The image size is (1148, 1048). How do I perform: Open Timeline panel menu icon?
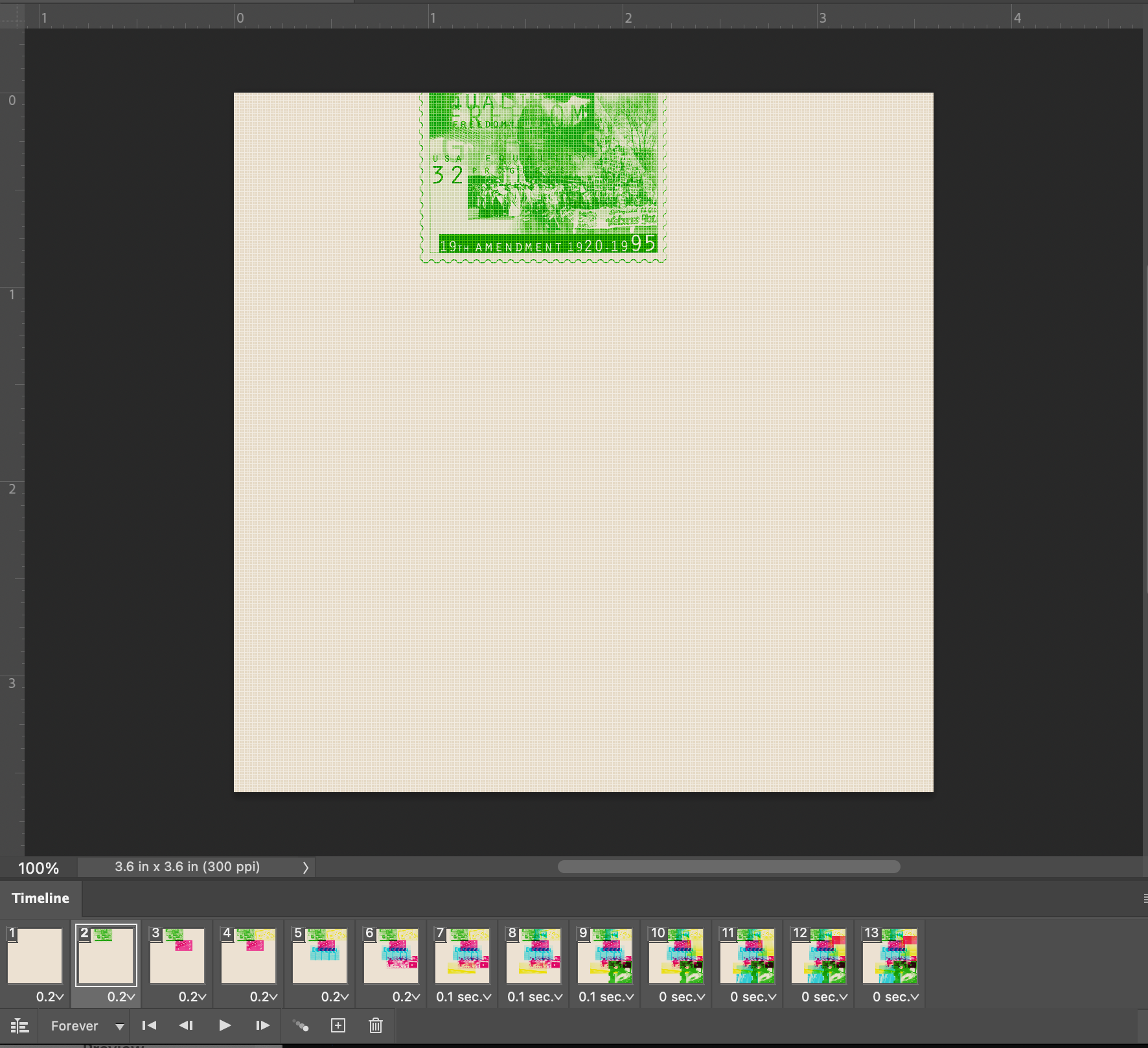coord(1144,898)
